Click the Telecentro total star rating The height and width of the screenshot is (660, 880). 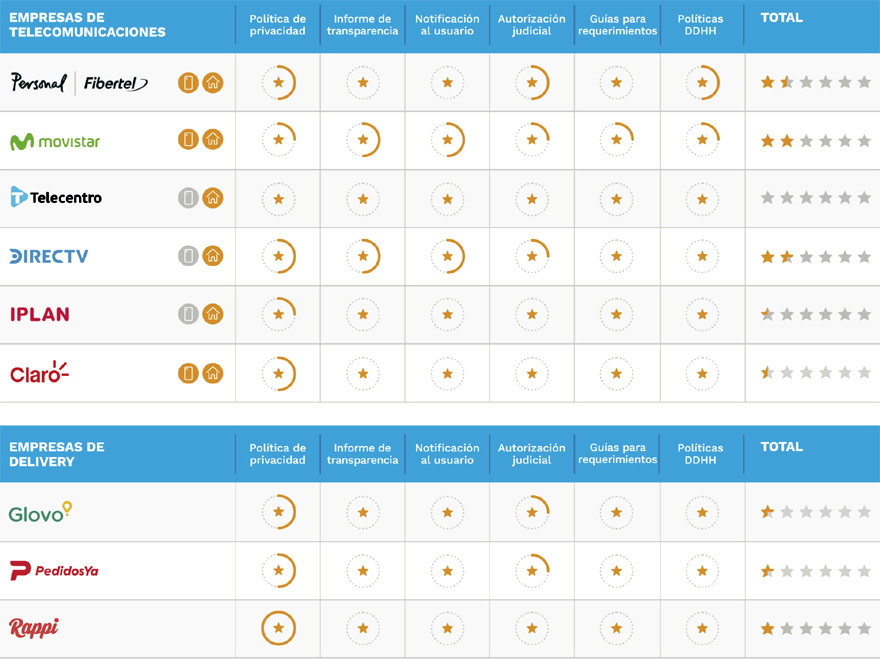coord(815,198)
